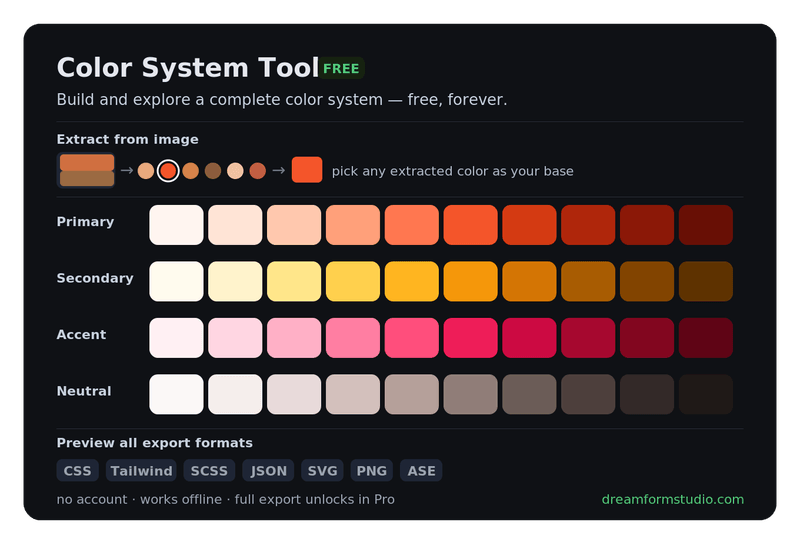Select the seventh Accent swatch in crimson
This screenshot has width=800, height=544.
[x=530, y=338]
